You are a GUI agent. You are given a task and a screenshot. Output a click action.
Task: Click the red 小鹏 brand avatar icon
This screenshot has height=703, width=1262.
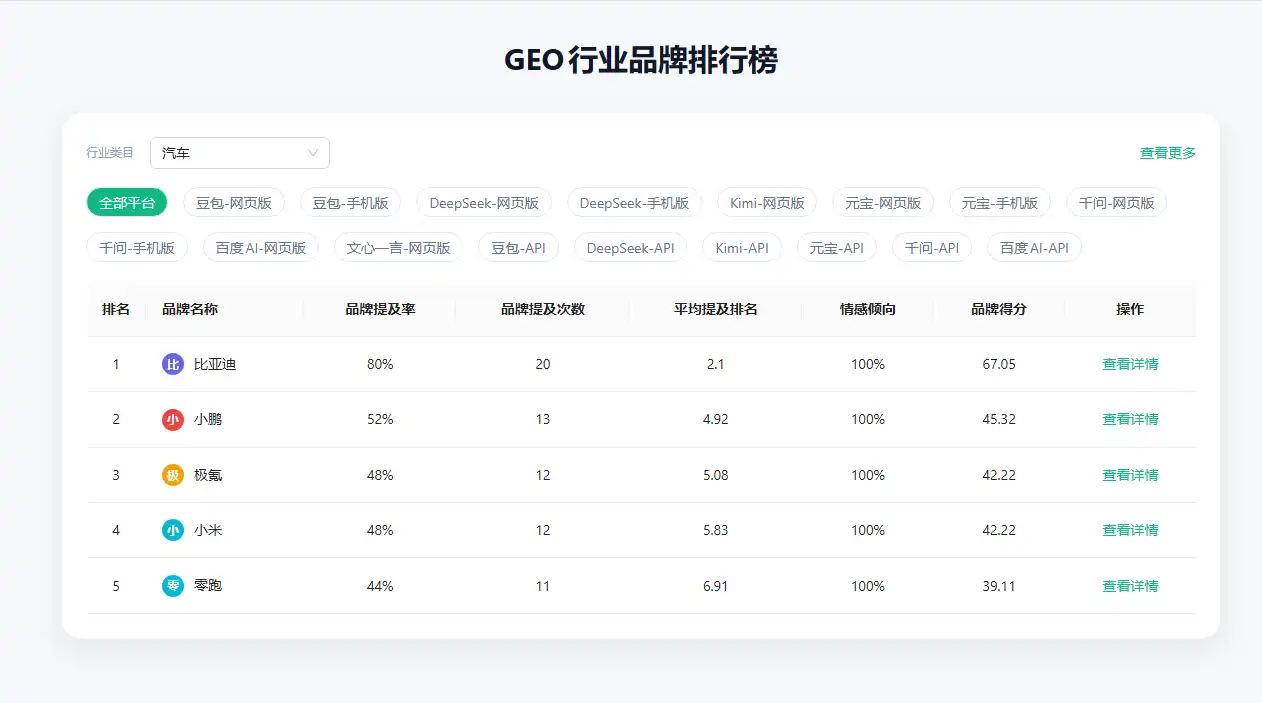173,419
